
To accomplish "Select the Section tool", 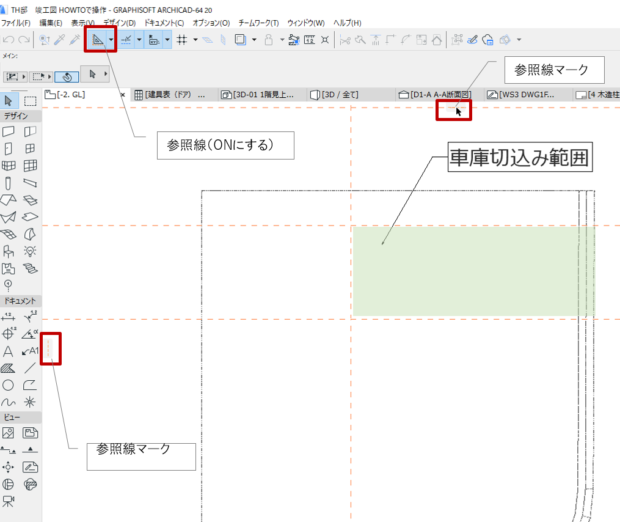I will [x=8, y=450].
